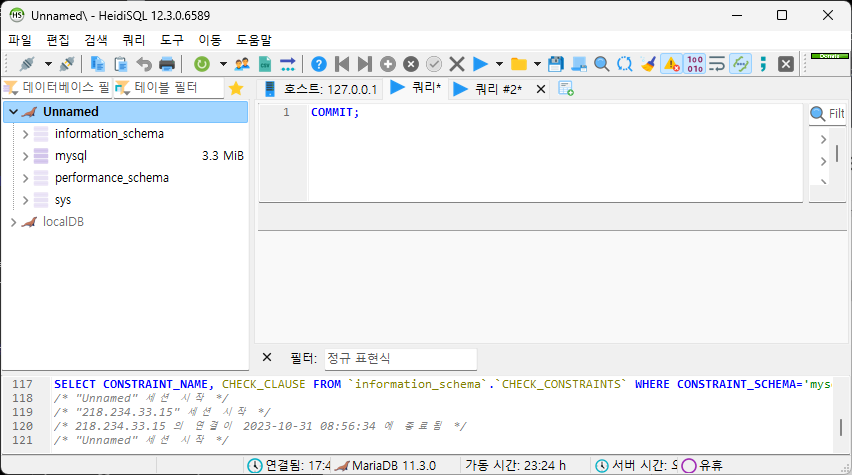The image size is (852, 475).
Task: Click the cancel editing X icon
Action: [457, 64]
